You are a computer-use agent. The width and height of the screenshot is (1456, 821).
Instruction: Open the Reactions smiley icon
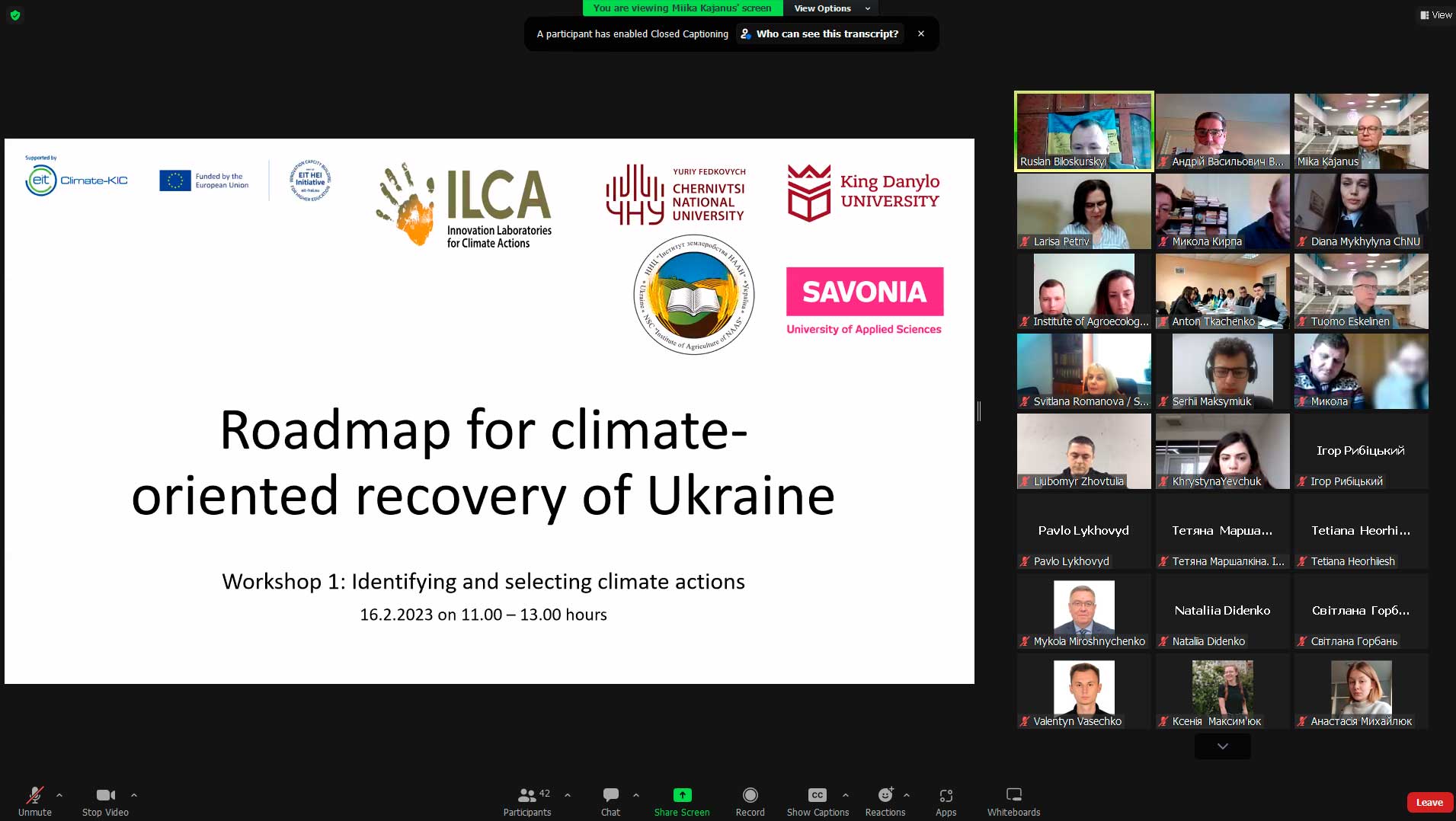click(885, 795)
